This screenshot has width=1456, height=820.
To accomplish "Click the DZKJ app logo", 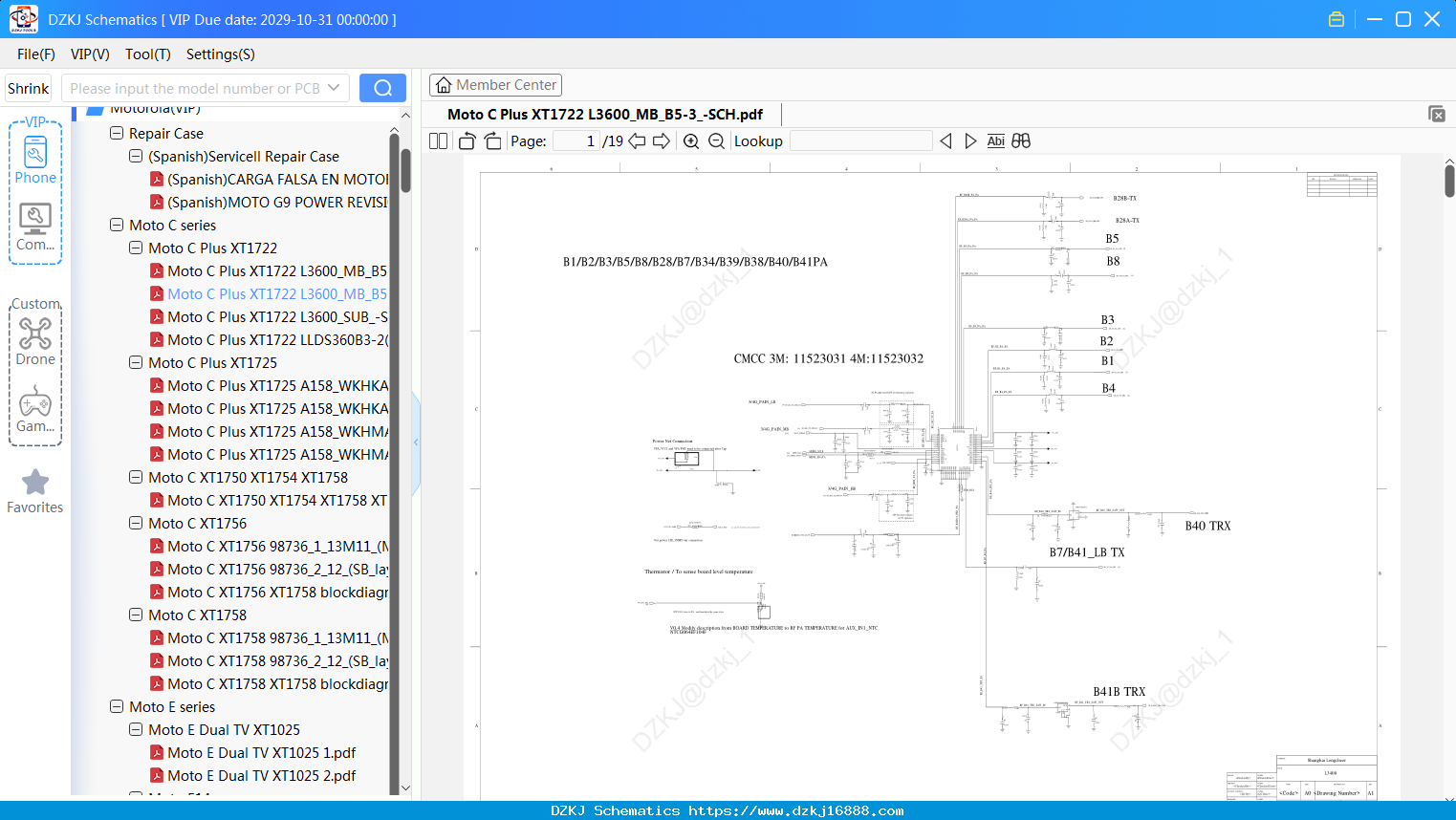I will 23,19.
